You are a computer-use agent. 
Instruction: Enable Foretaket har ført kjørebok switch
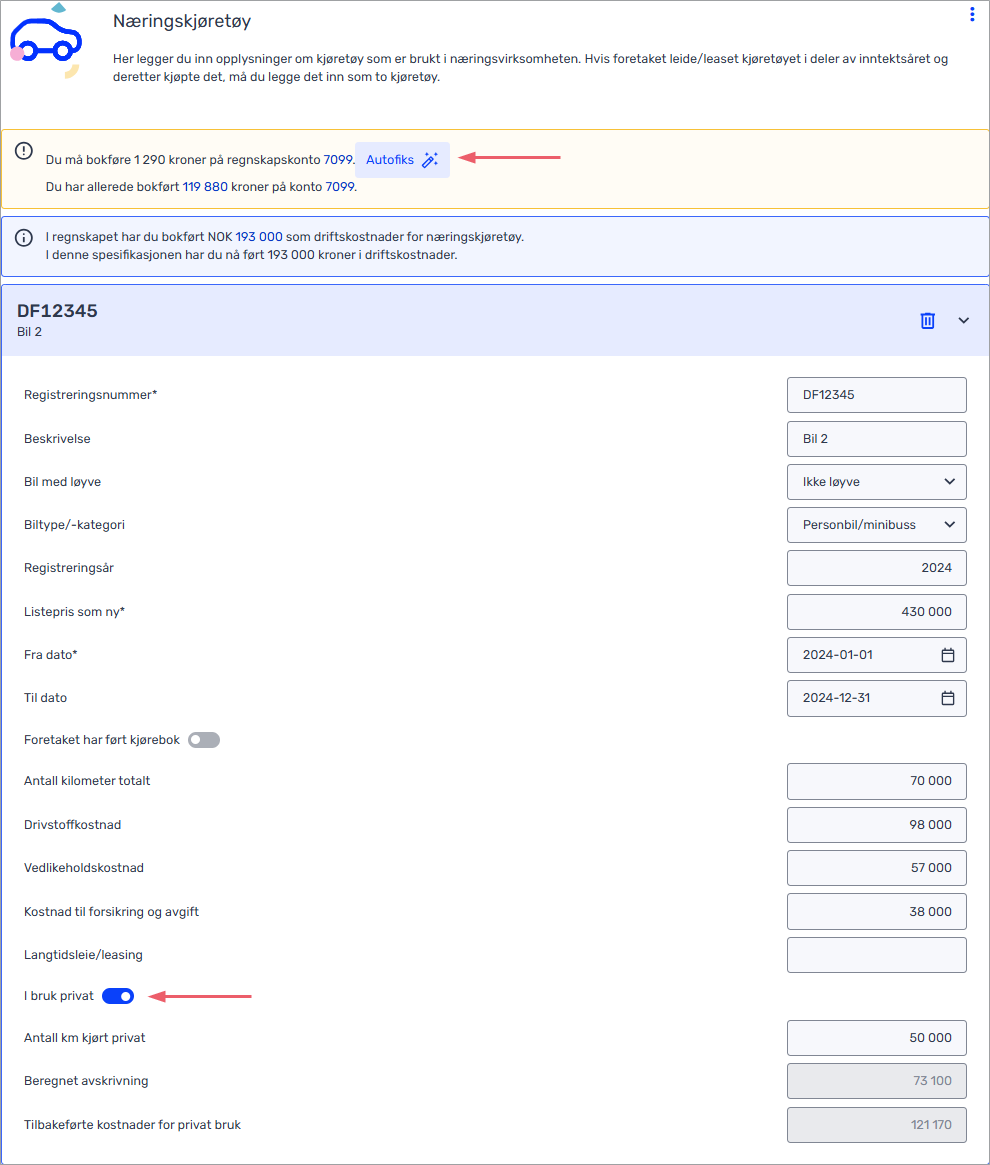click(x=204, y=740)
